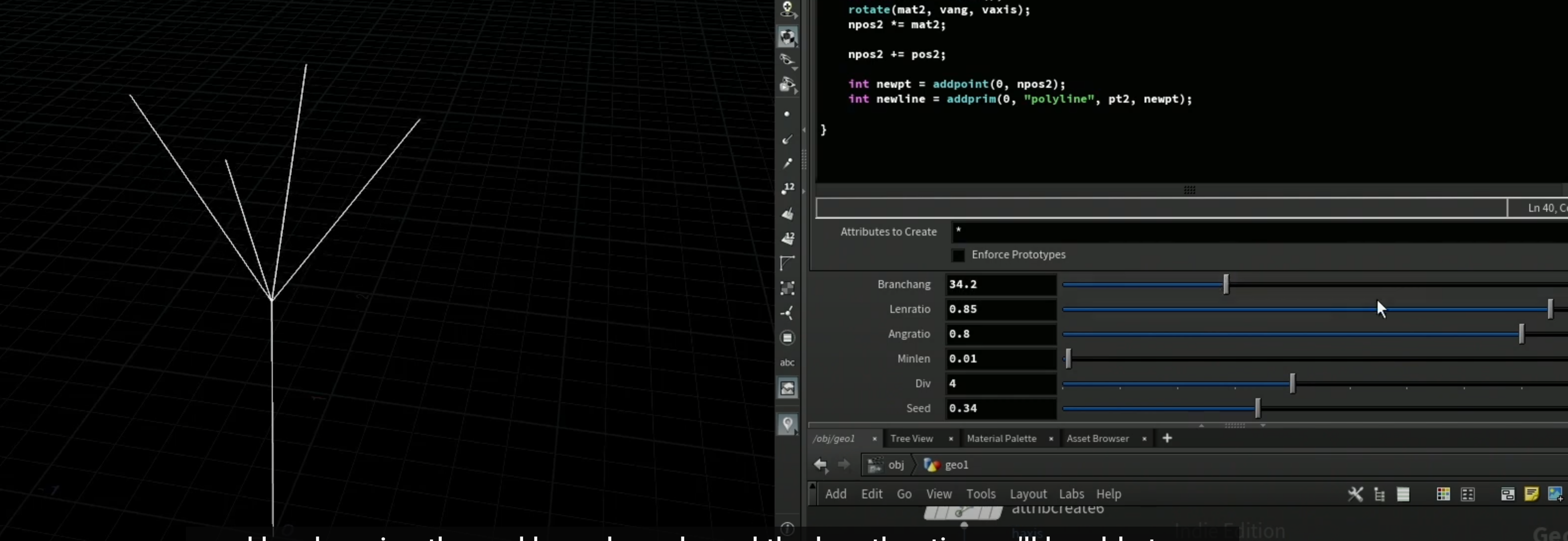The height and width of the screenshot is (541, 1568).
Task: Click the Branchang value field 34.2
Action: tap(1001, 285)
